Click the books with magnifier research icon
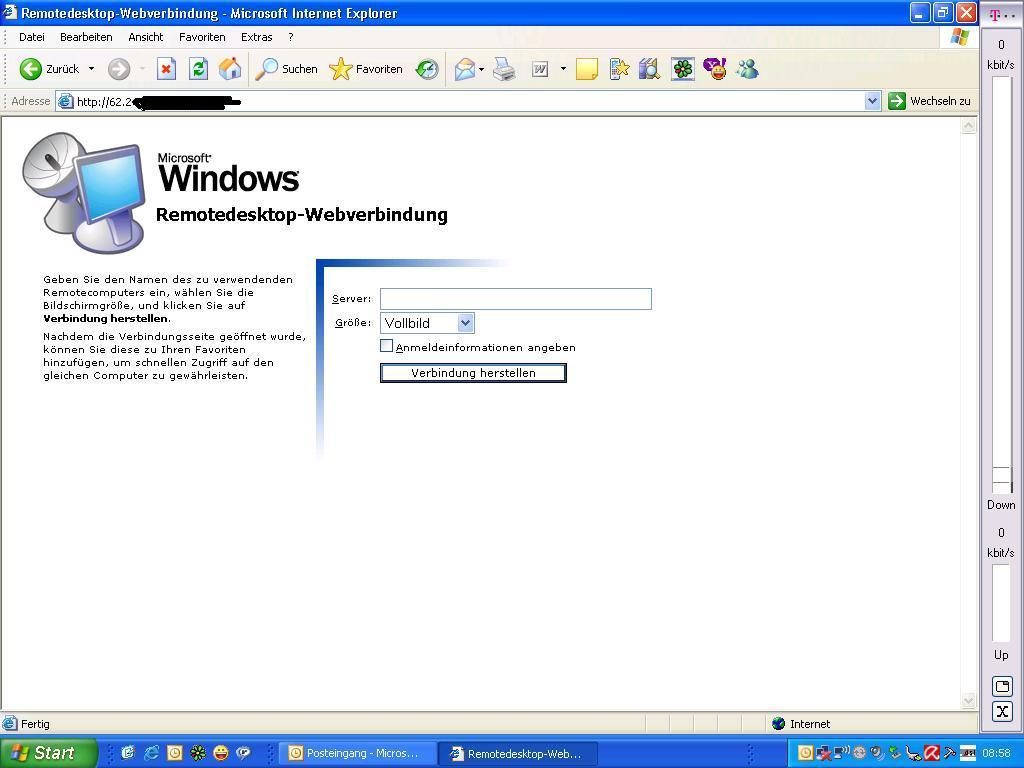 (x=650, y=69)
